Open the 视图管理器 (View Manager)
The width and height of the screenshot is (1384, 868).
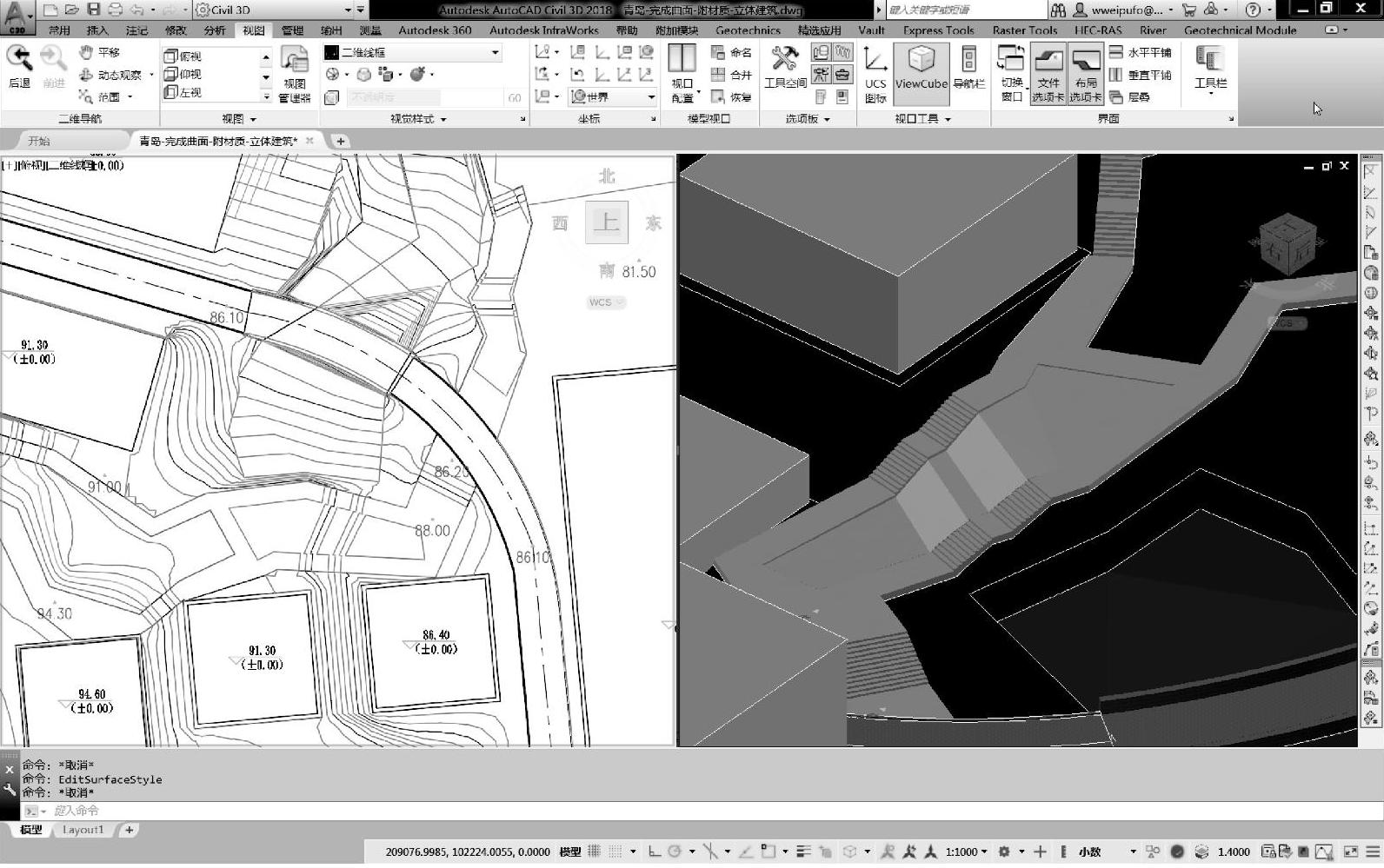tap(295, 75)
